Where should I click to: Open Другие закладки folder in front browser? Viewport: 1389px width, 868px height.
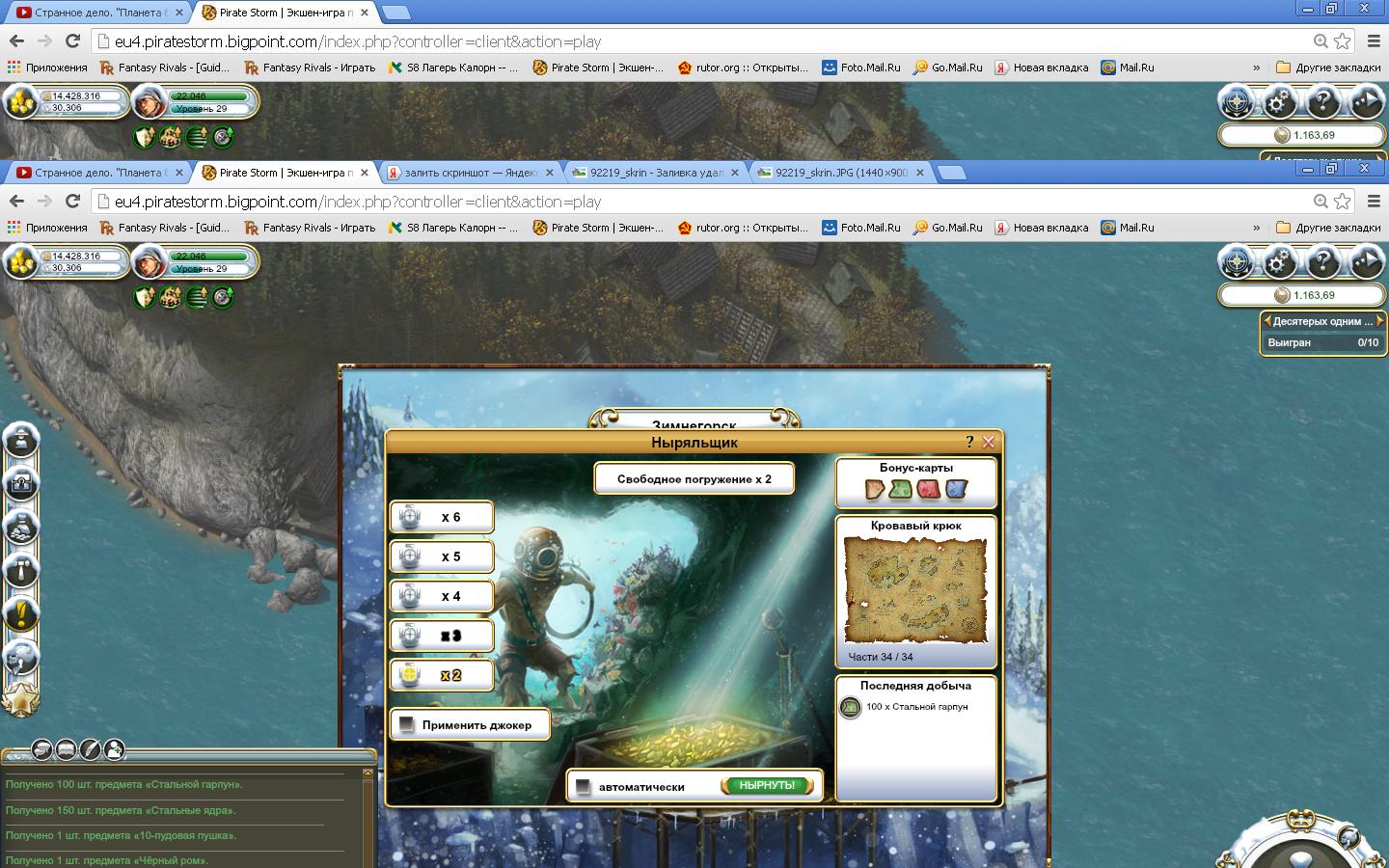click(x=1328, y=228)
